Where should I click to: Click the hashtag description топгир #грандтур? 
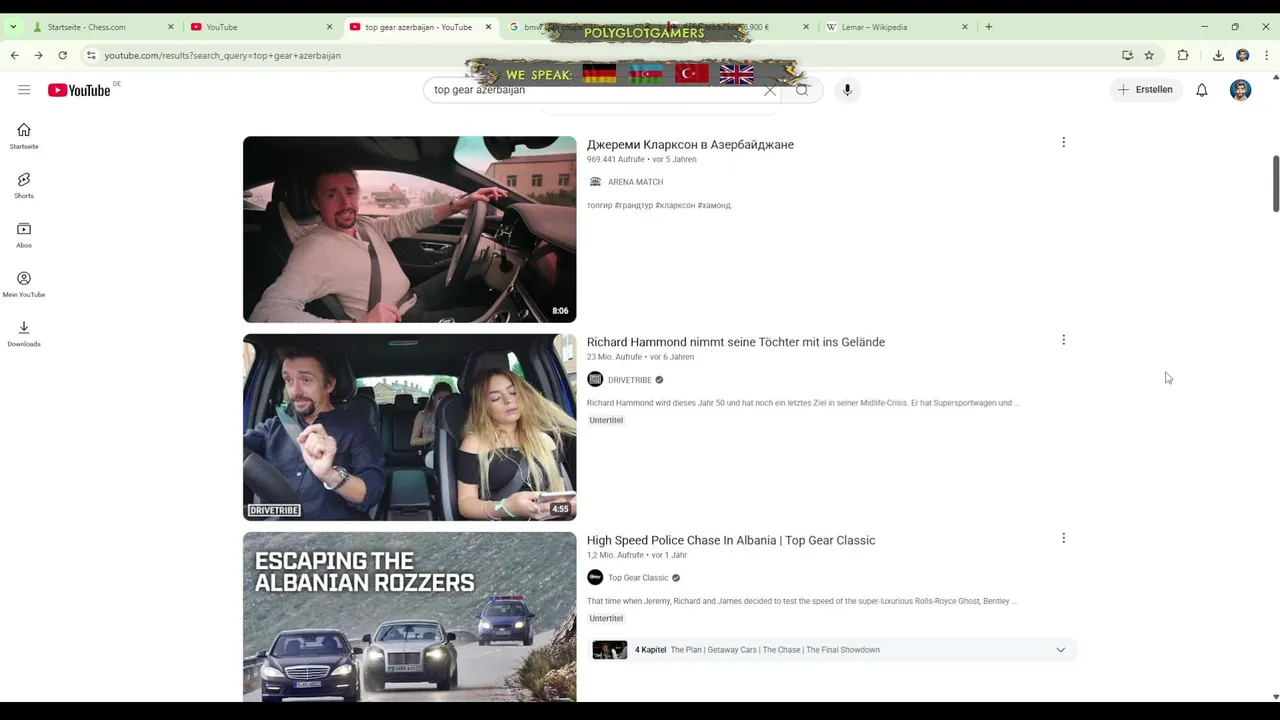click(x=659, y=205)
